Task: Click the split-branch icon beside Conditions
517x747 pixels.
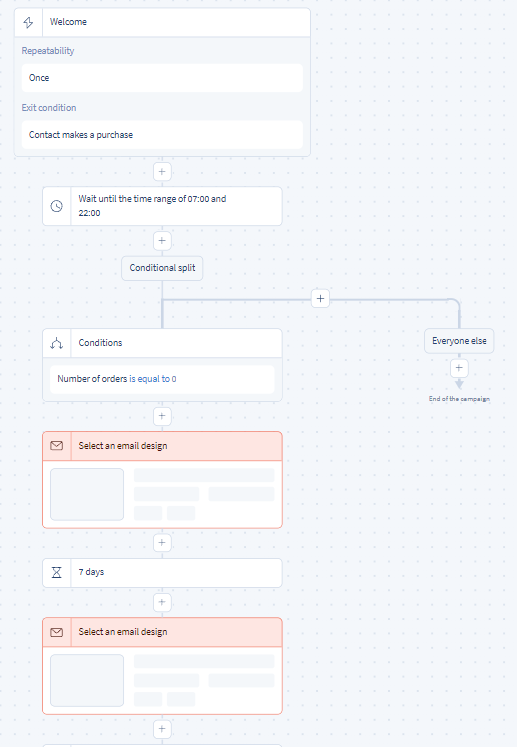Action: click(x=57, y=343)
